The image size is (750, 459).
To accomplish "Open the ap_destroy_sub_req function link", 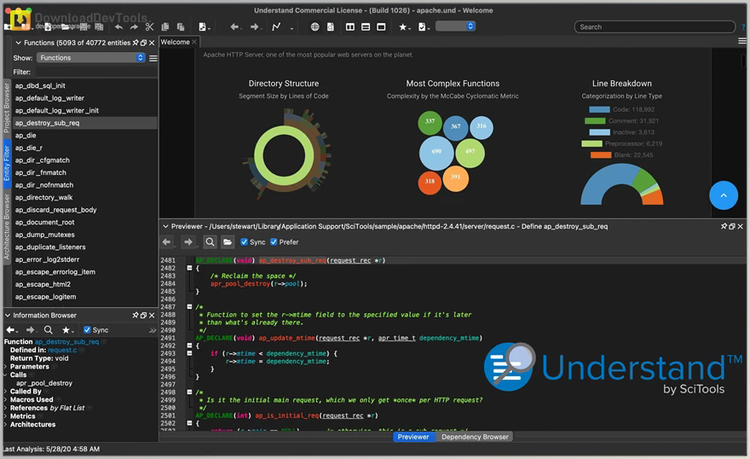I will (67, 342).
